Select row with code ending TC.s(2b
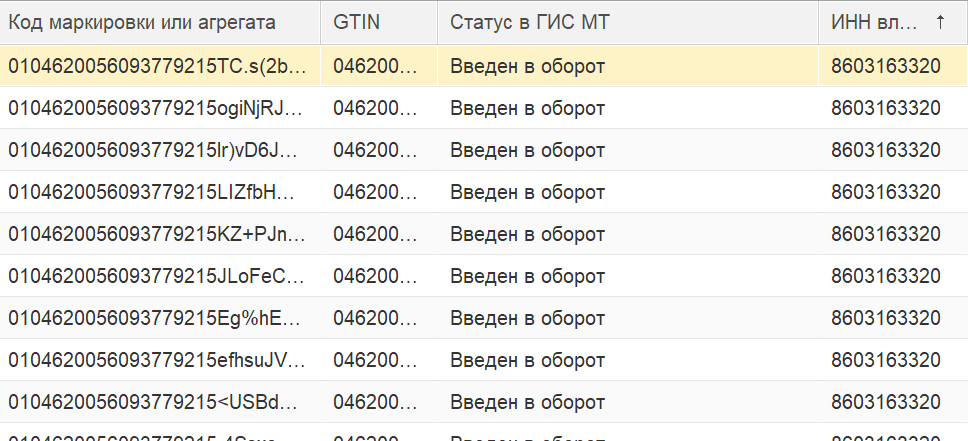The image size is (968, 441). (x=484, y=65)
